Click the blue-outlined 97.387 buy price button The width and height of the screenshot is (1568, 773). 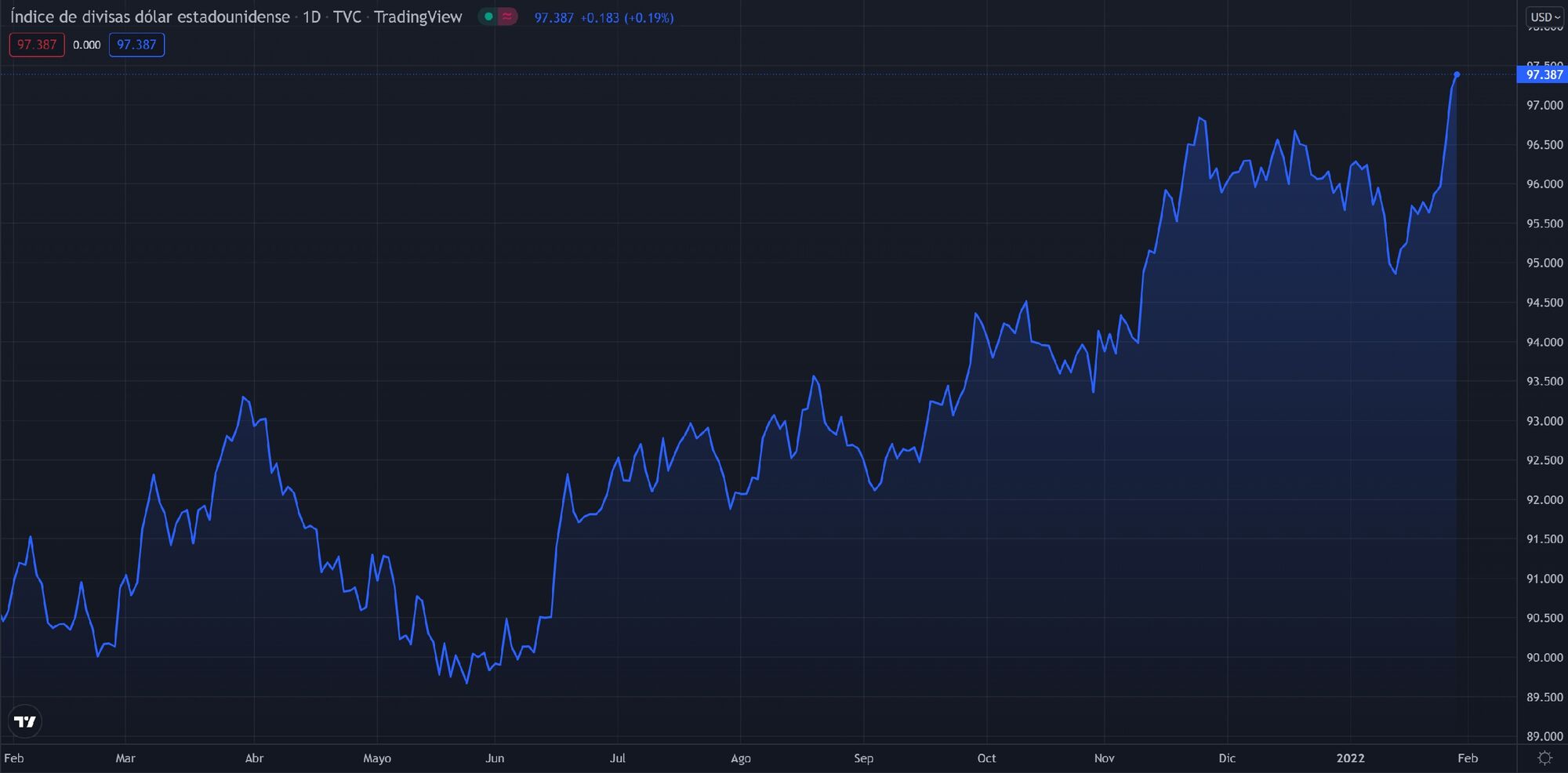click(x=136, y=45)
